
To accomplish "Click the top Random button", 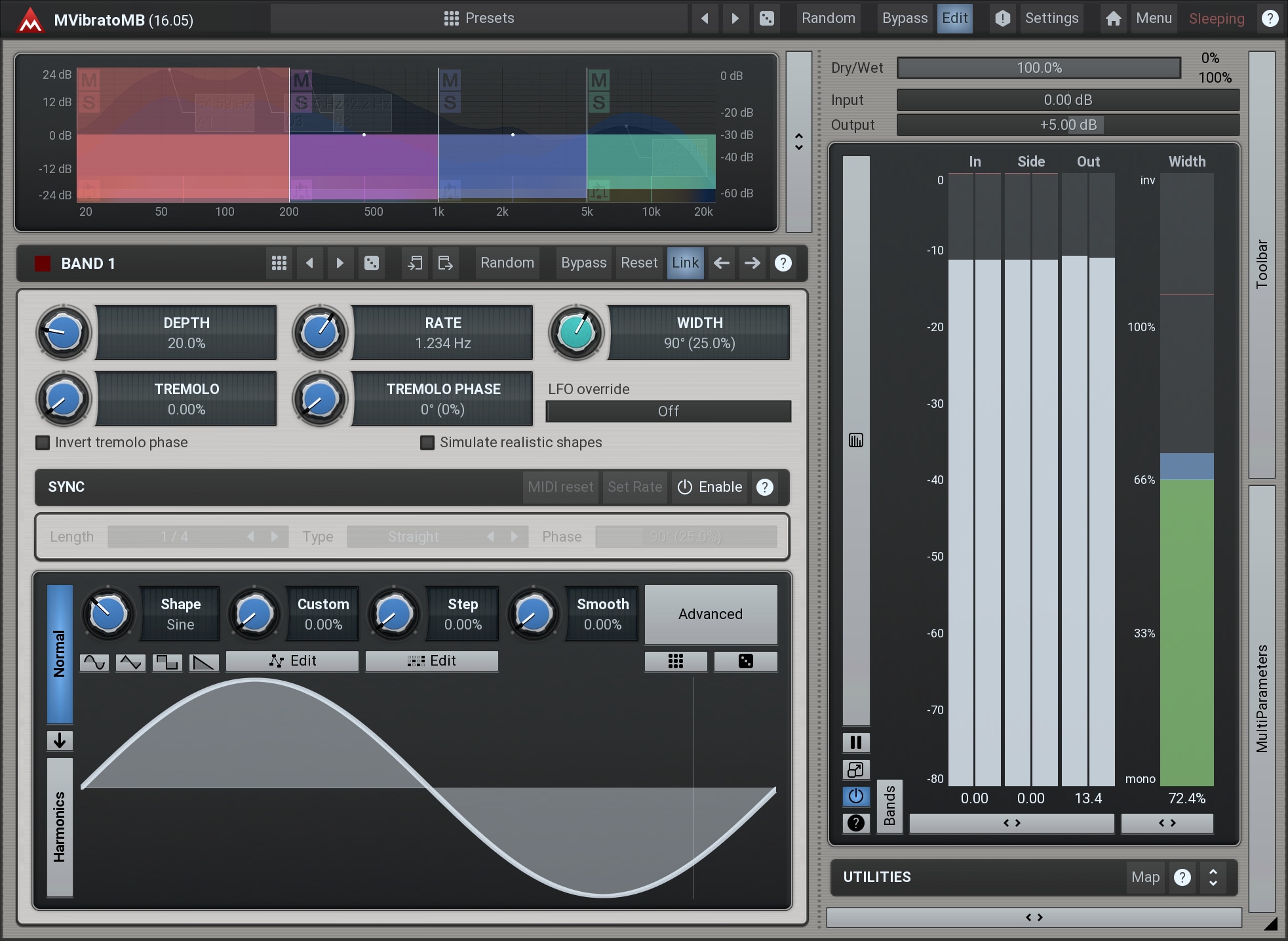I will point(828,18).
